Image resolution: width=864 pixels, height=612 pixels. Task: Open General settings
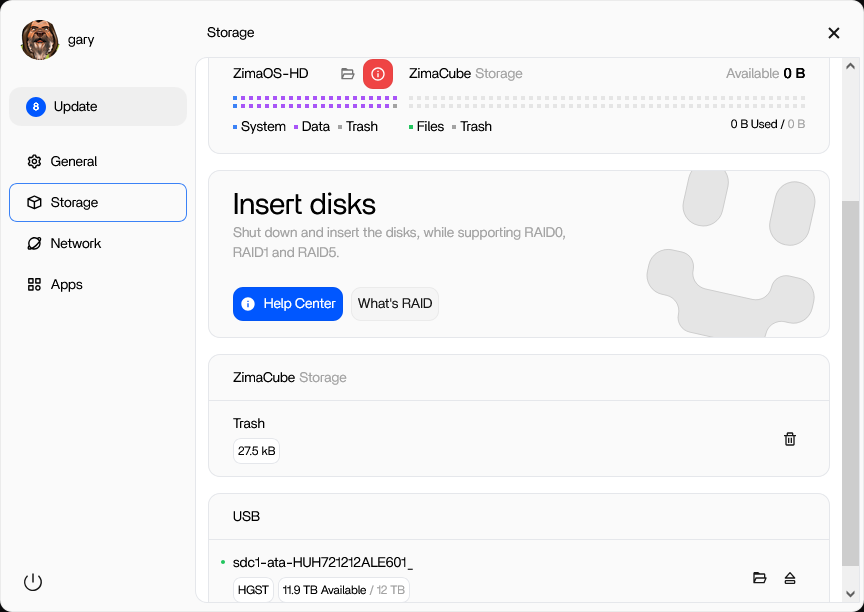click(x=98, y=161)
